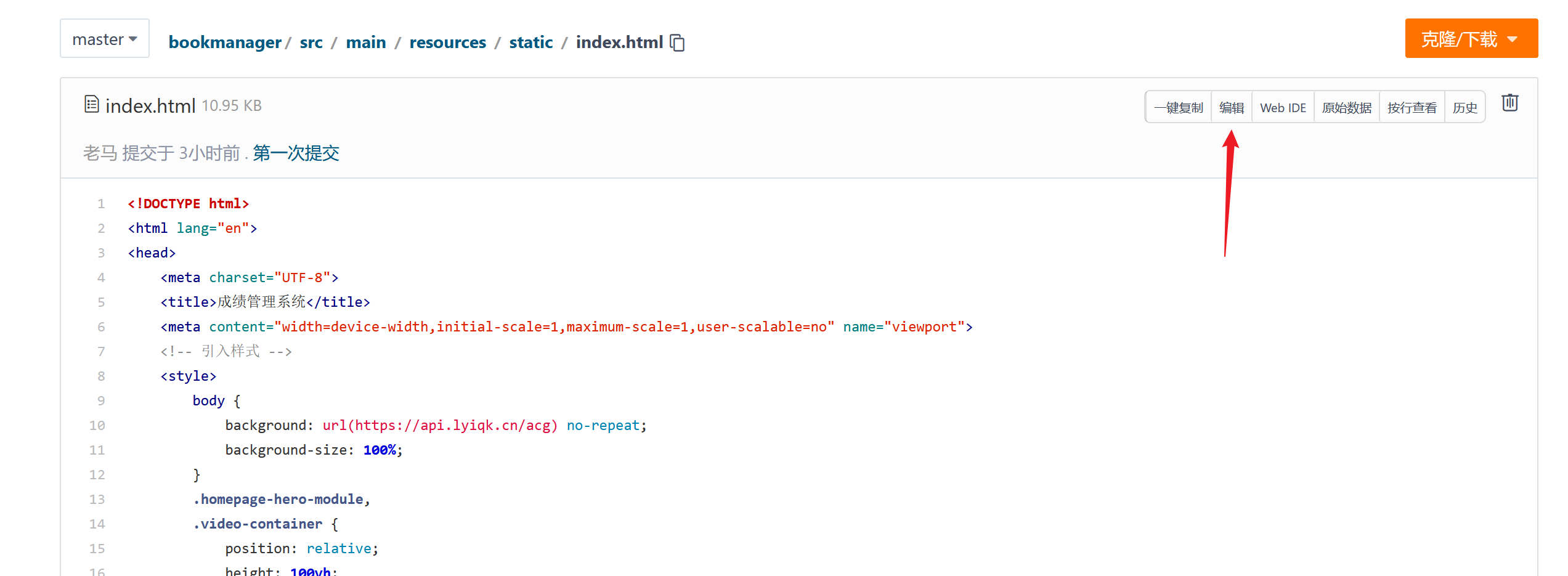
Task: Navigate to src folder breadcrumb
Action: [311, 43]
